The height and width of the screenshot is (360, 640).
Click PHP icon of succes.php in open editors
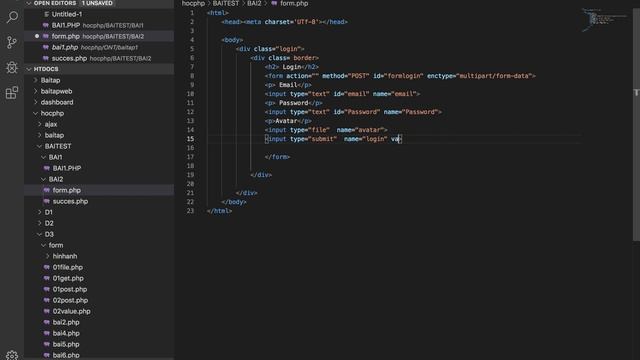(x=46, y=58)
